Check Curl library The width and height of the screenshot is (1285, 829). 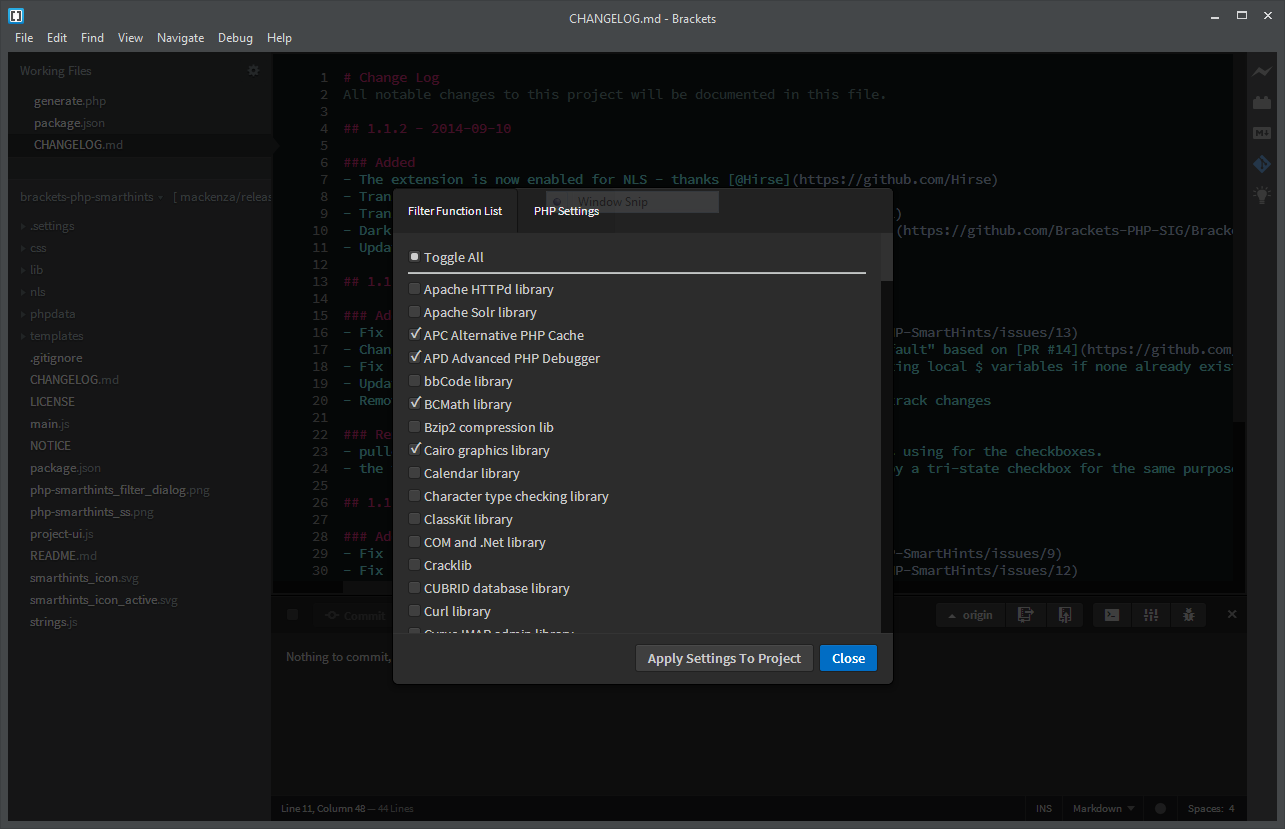point(415,611)
